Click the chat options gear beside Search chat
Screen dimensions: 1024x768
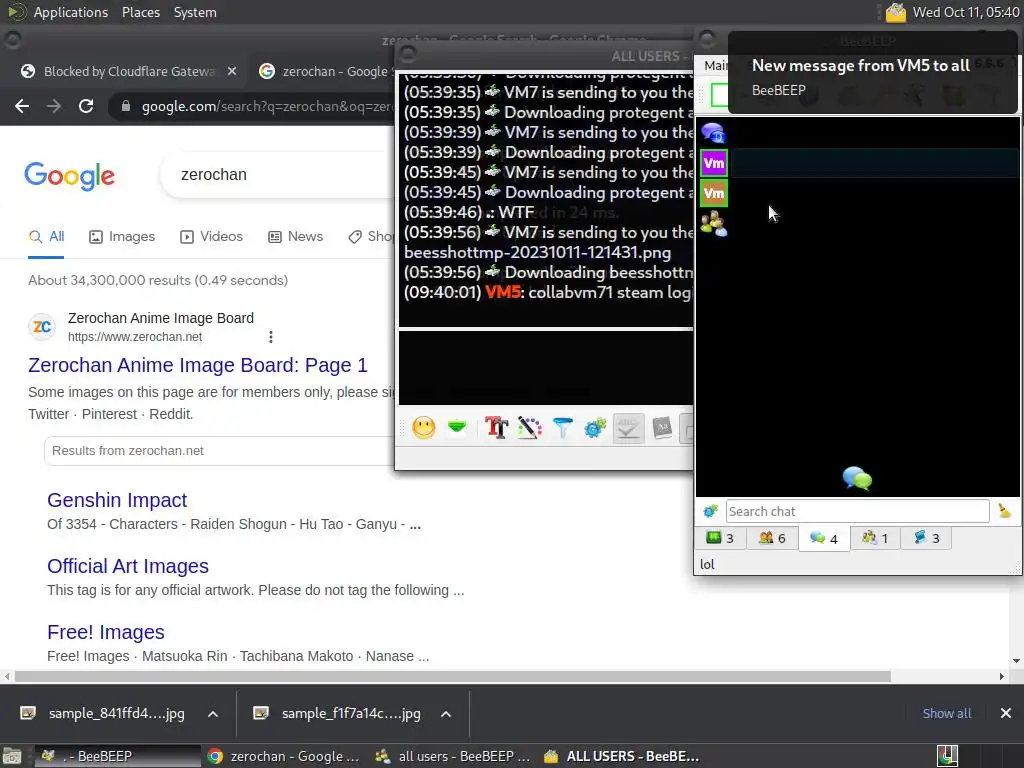[x=711, y=511]
